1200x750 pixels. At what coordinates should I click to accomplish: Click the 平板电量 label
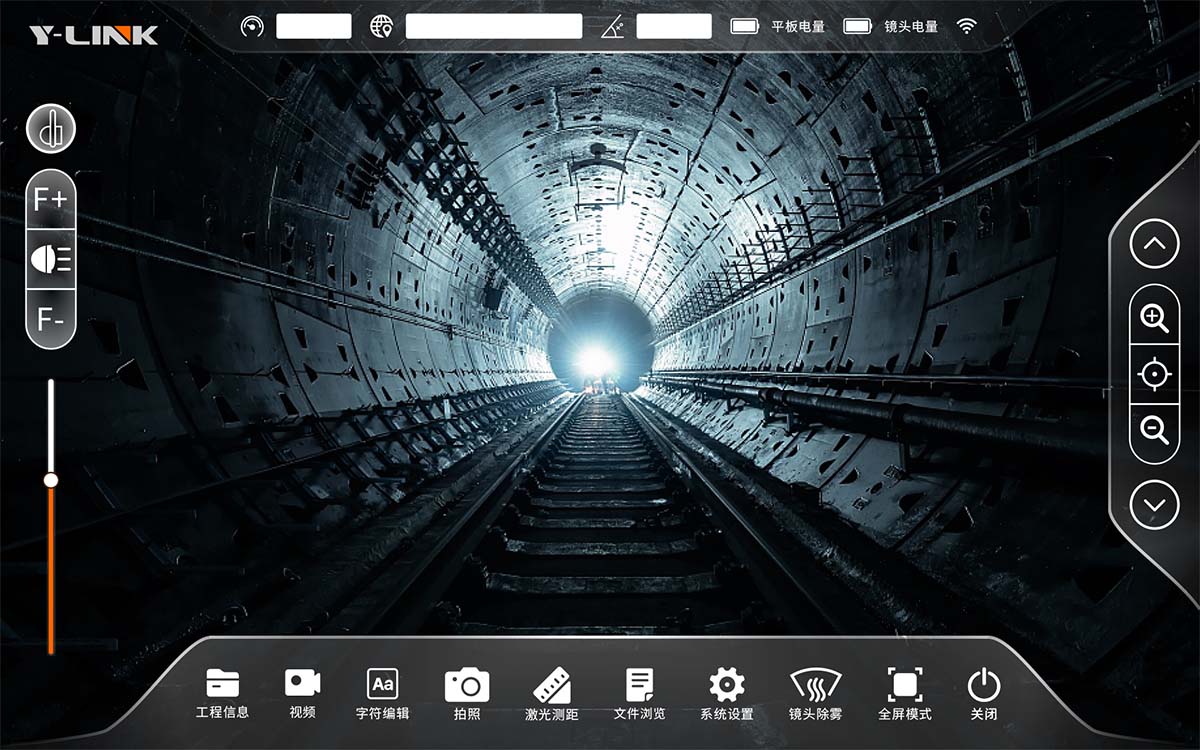coord(798,27)
